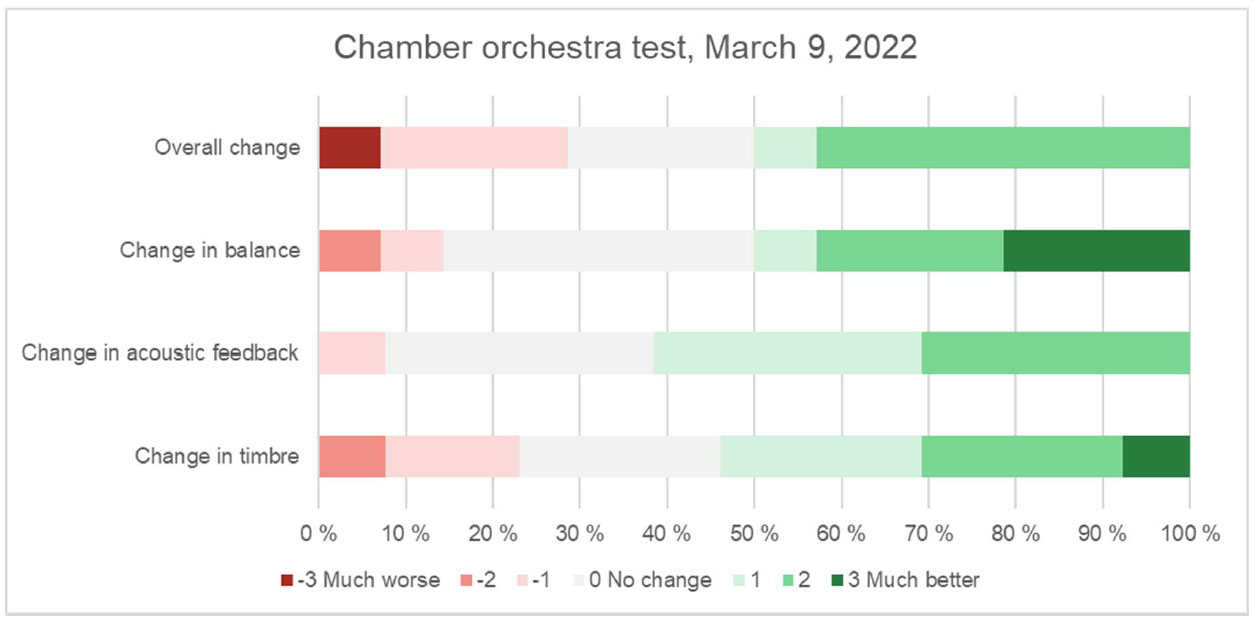1253x621 pixels.
Task: Click the 'Change in balance' category label
Action: 210,251
